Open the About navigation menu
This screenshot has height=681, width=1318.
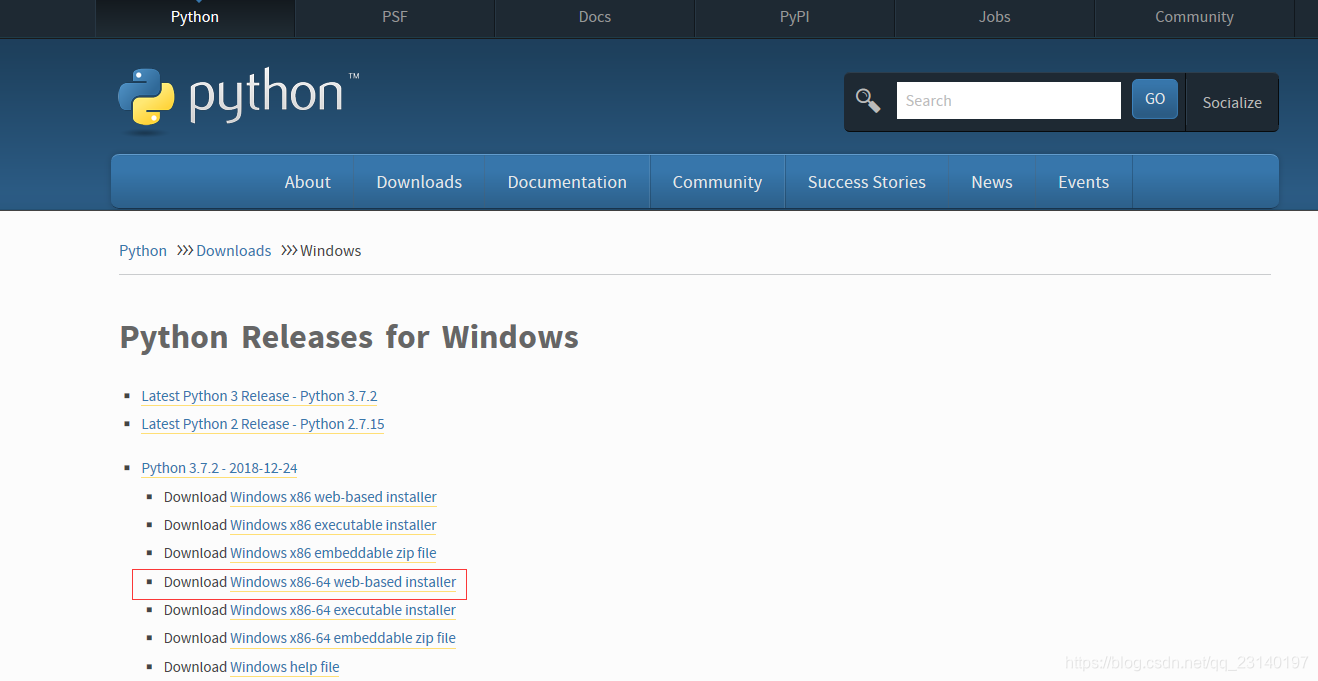pos(308,182)
